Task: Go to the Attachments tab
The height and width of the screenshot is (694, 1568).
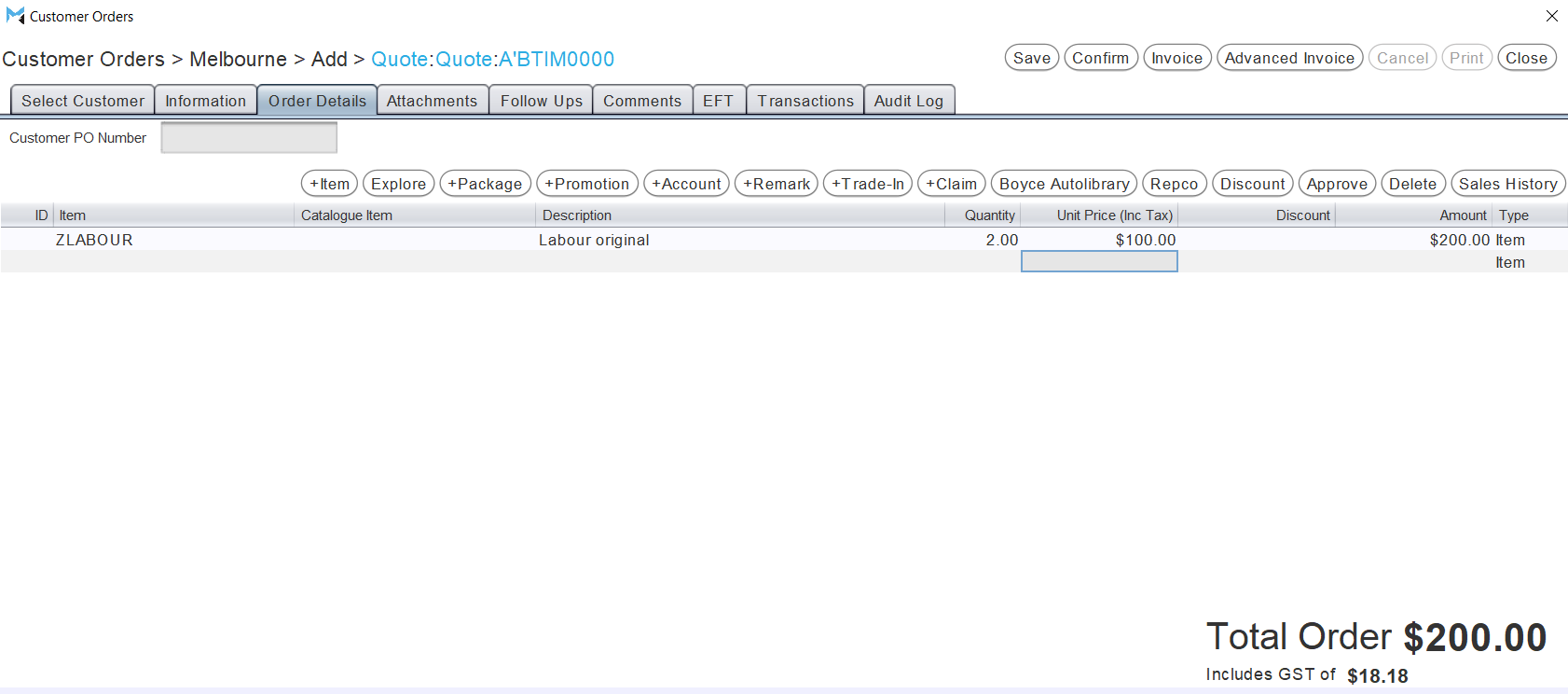Action: point(433,101)
